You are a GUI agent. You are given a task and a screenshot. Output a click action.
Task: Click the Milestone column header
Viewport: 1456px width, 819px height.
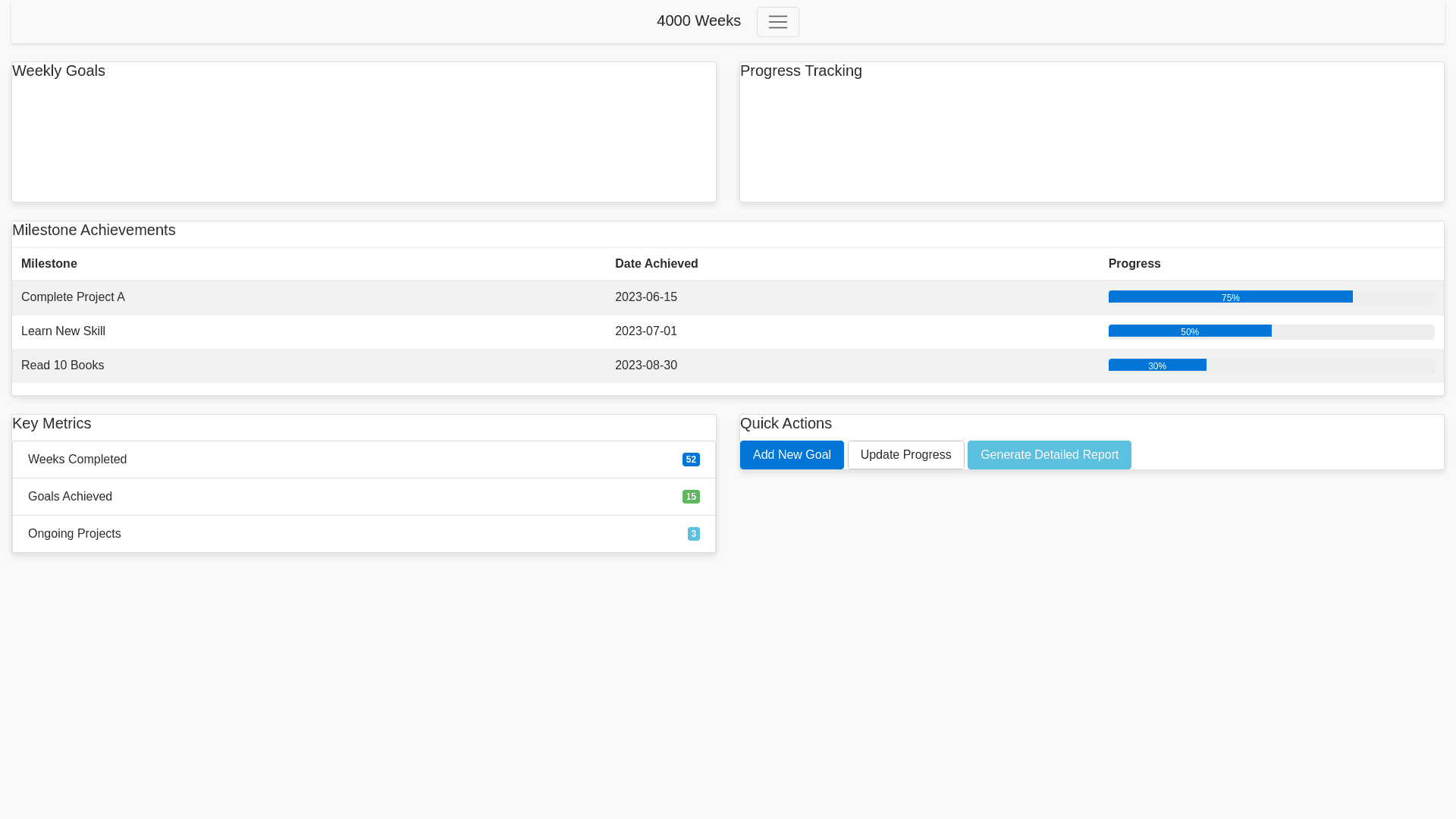click(49, 264)
